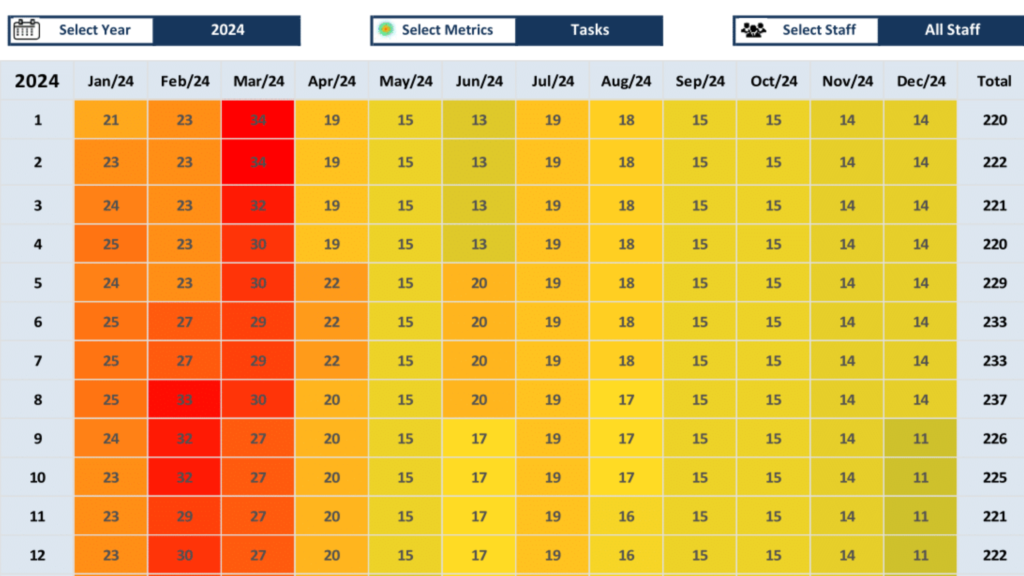
Task: Click the All Staff value box
Action: point(951,30)
